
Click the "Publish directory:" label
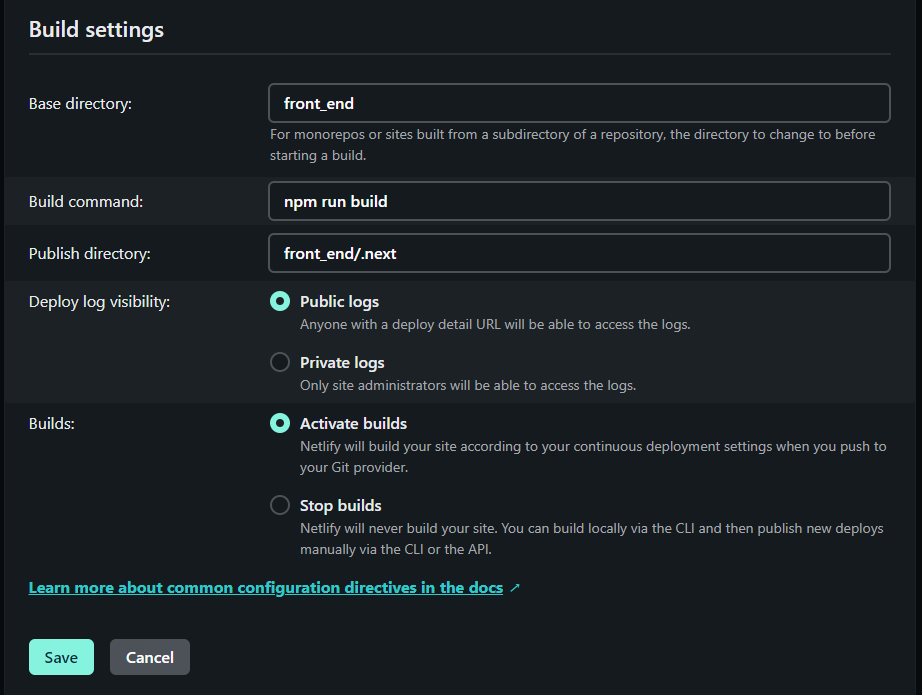pyautogui.click(x=89, y=254)
